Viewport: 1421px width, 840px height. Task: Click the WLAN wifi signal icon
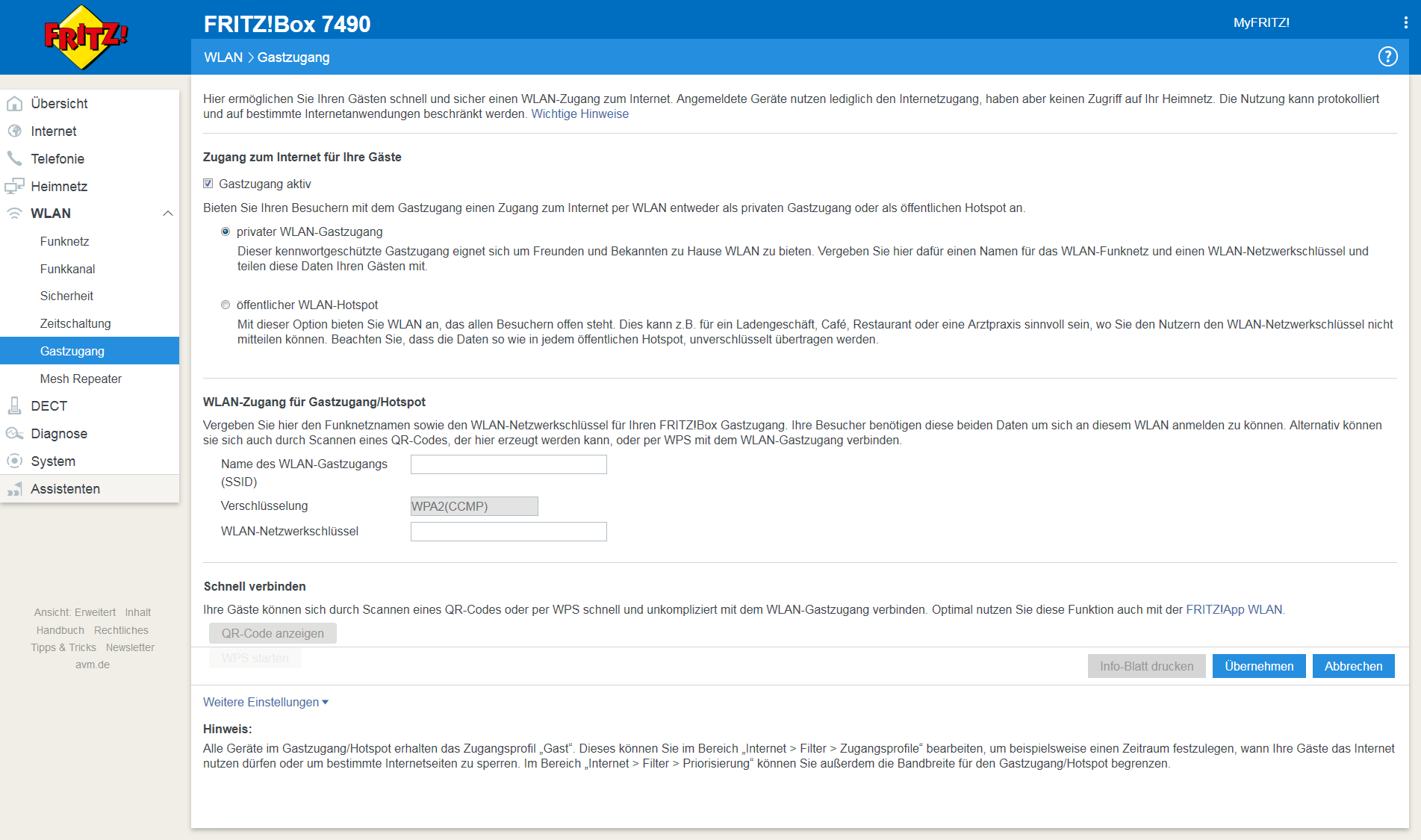14,214
